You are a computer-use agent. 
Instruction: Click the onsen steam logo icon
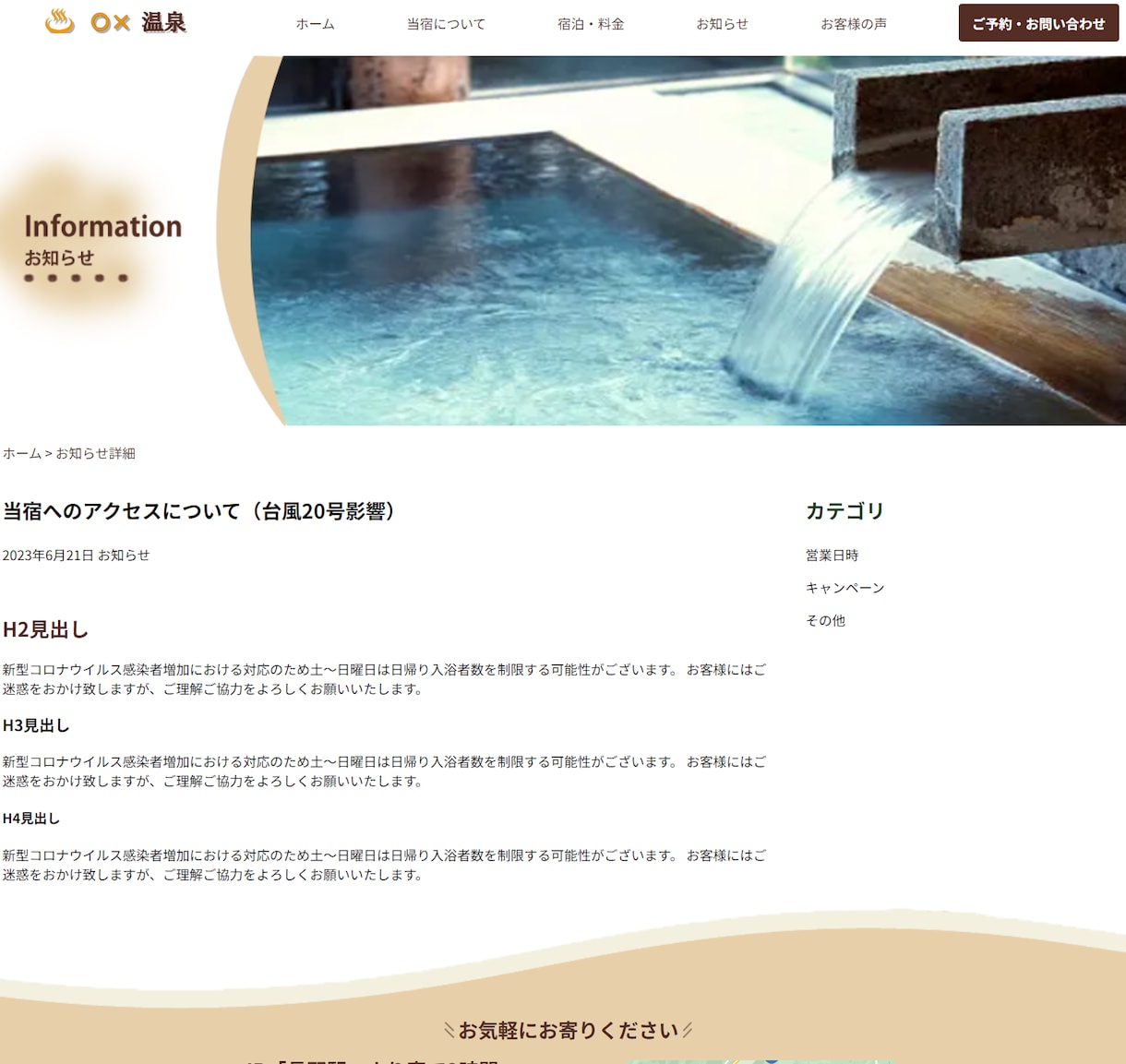pos(60,21)
